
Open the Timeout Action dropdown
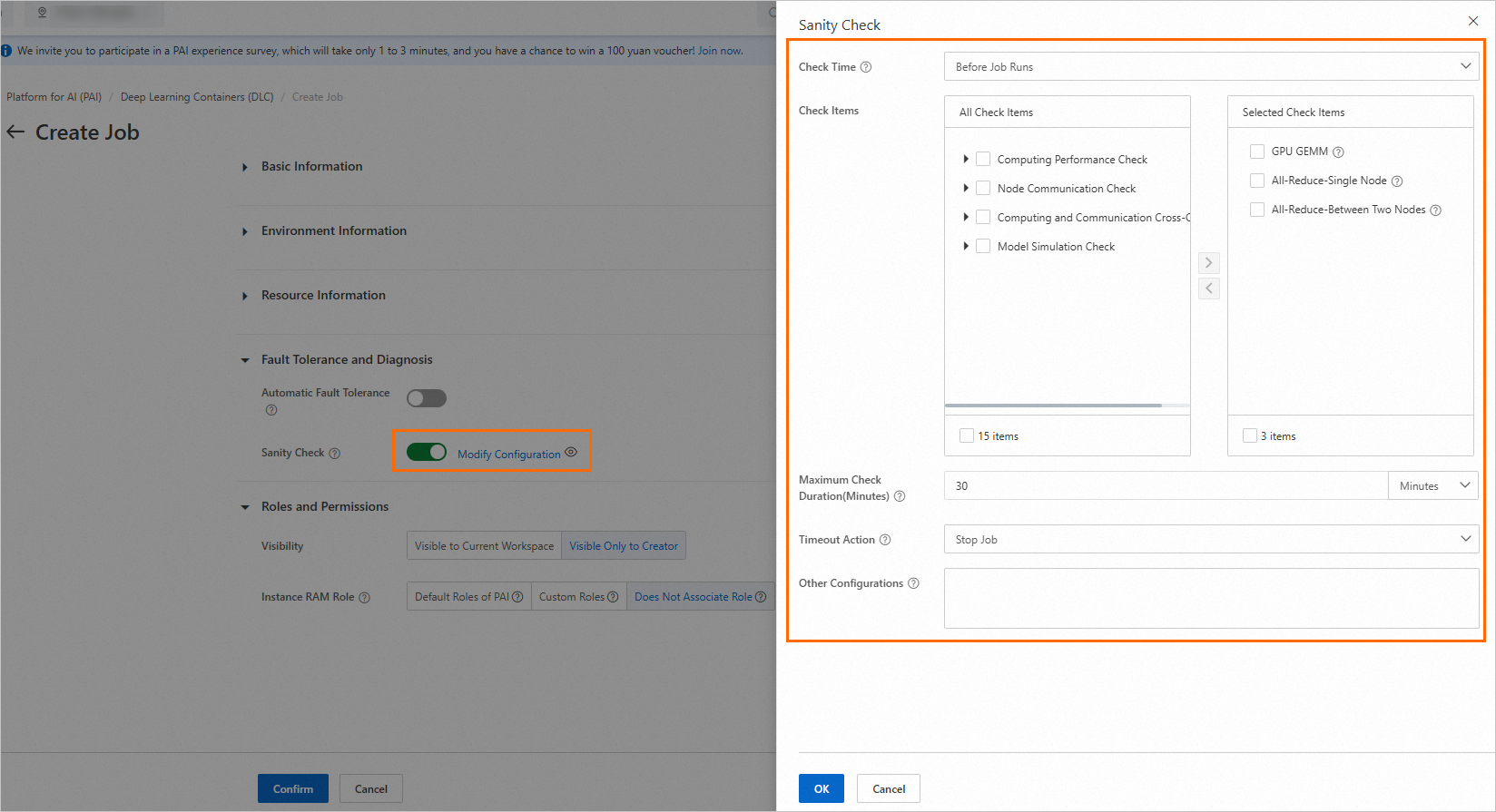click(x=1212, y=539)
